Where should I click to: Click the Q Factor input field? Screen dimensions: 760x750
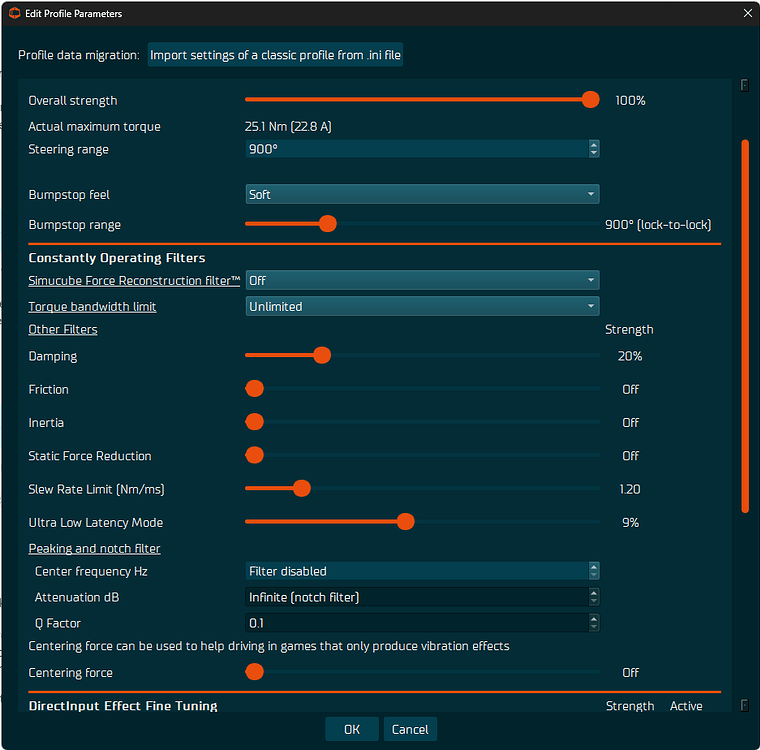pos(415,623)
